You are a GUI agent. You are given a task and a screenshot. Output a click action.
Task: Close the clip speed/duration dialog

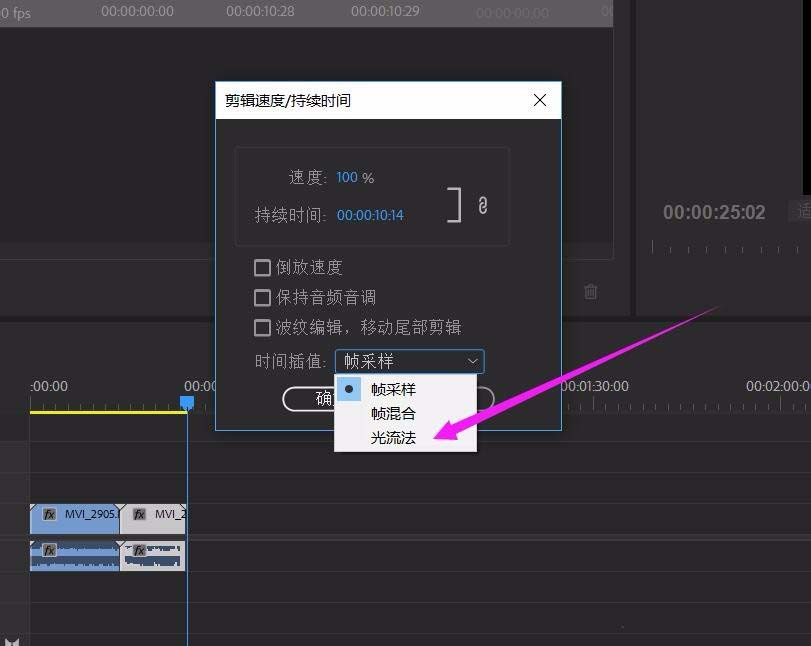[539, 100]
